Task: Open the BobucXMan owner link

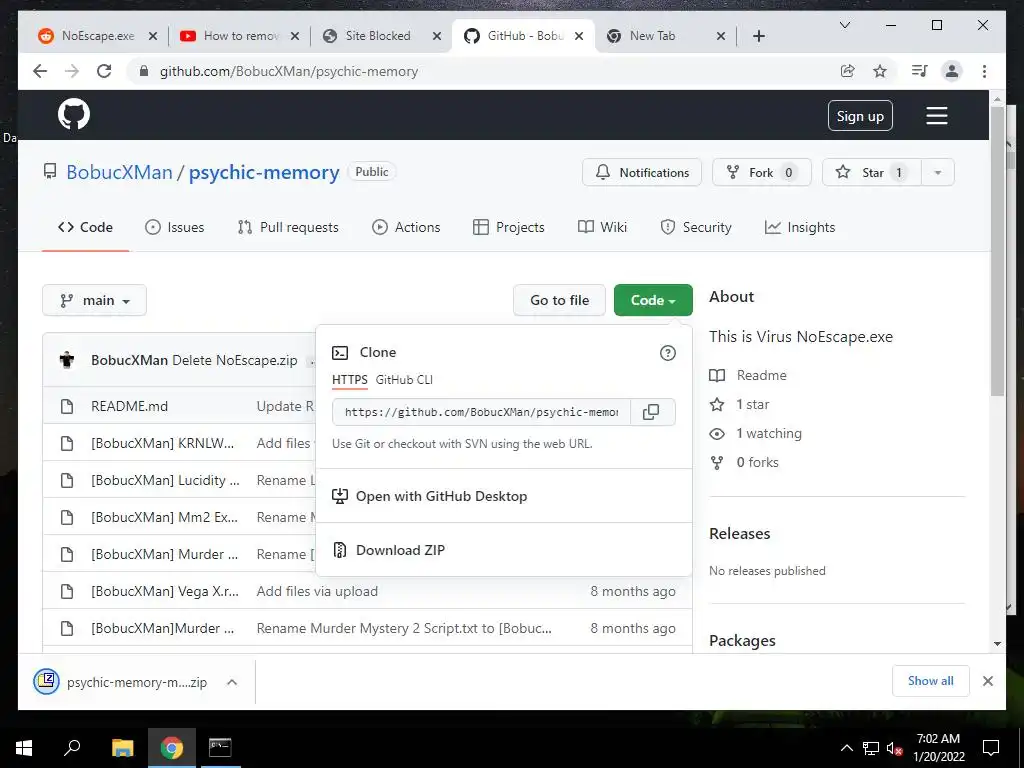Action: click(120, 172)
